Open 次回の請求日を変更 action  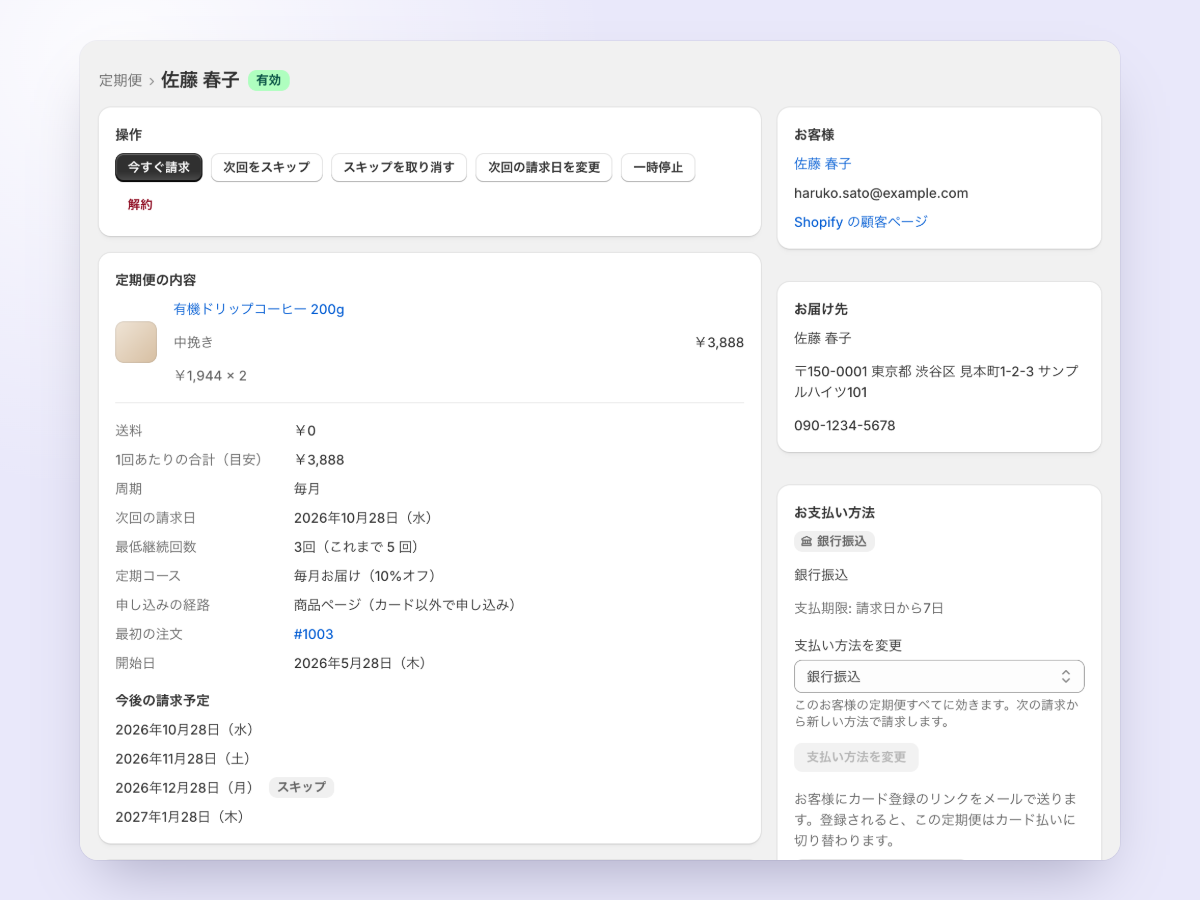(x=544, y=168)
